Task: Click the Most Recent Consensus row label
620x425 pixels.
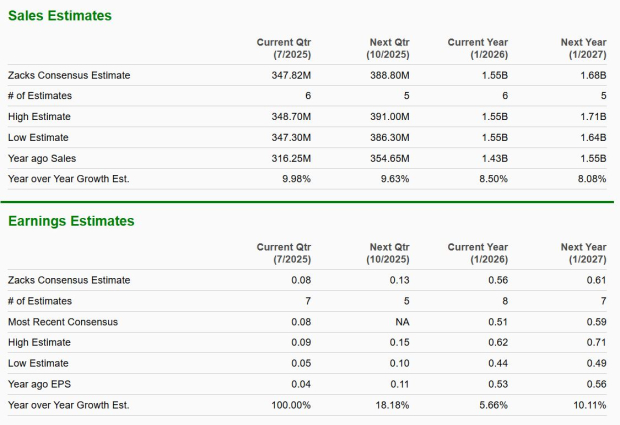Action: (x=64, y=322)
